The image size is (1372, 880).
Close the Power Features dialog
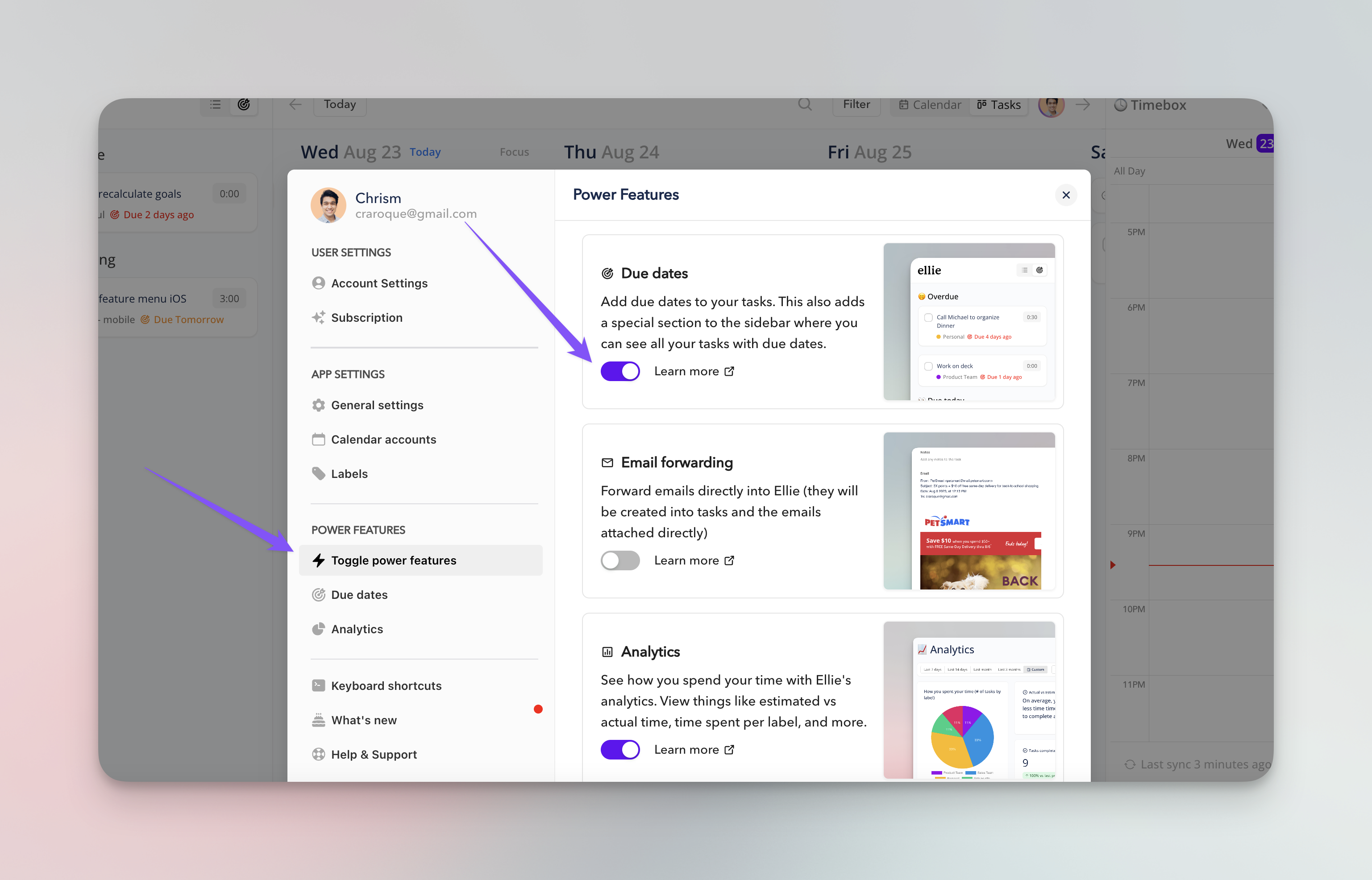point(1066,195)
